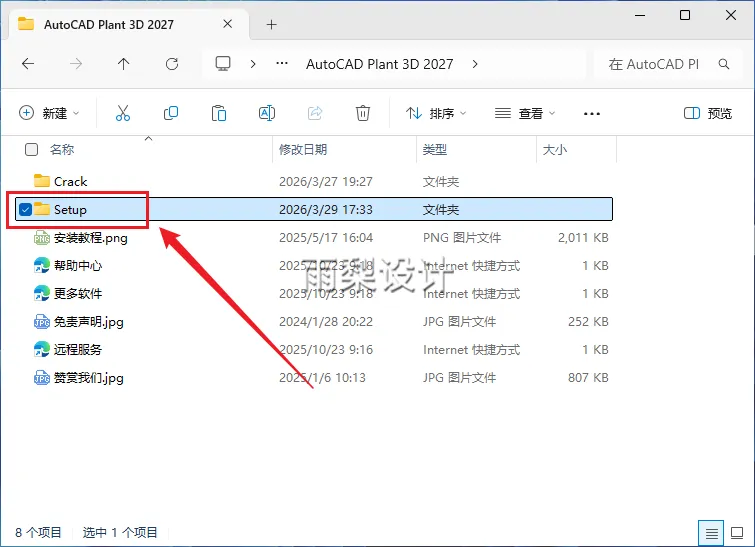The height and width of the screenshot is (547, 755).
Task: Open the See more ellipsis in toolbar
Action: tap(592, 114)
